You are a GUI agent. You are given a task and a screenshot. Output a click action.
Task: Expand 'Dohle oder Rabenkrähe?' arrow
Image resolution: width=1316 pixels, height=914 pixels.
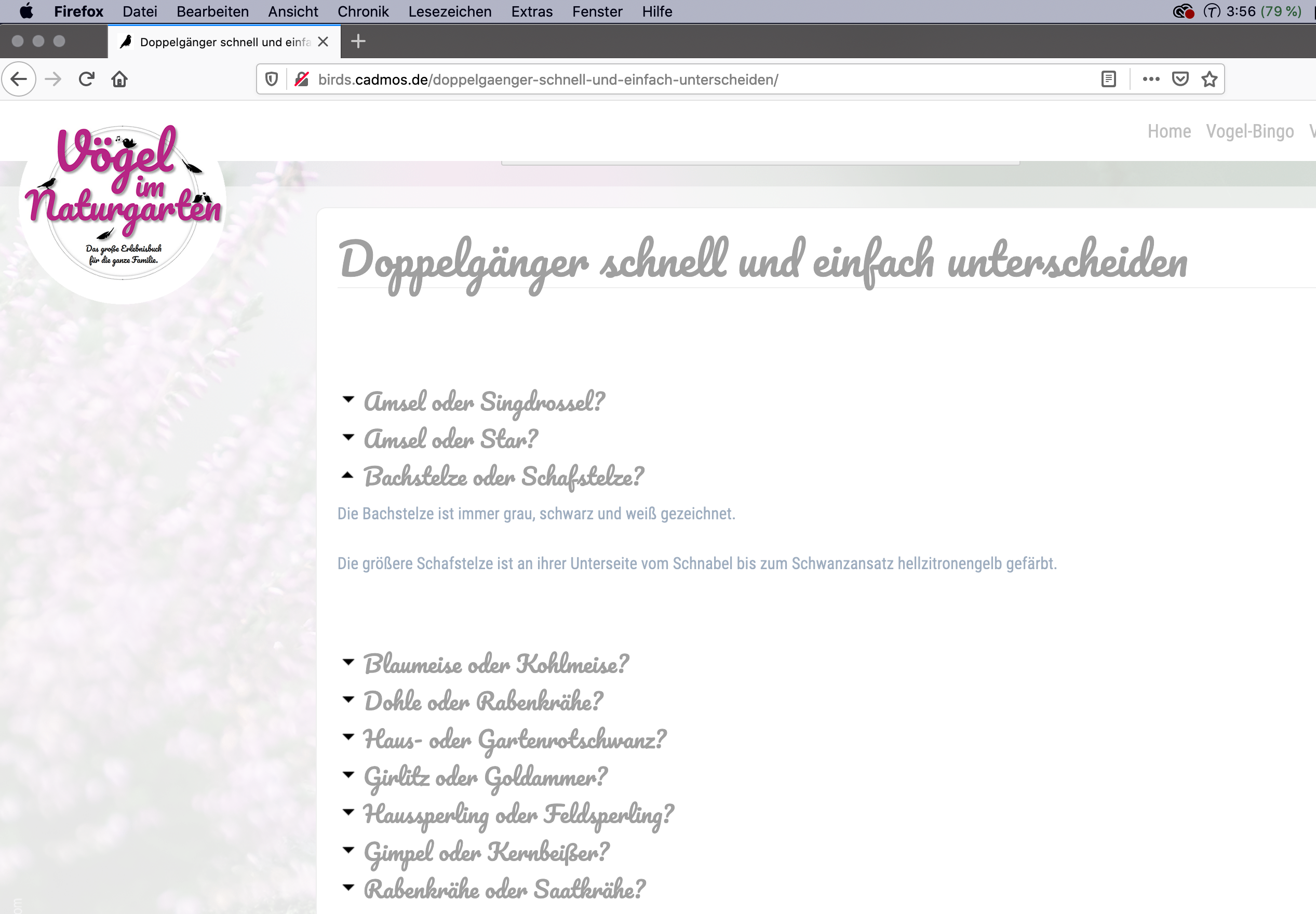pyautogui.click(x=347, y=699)
